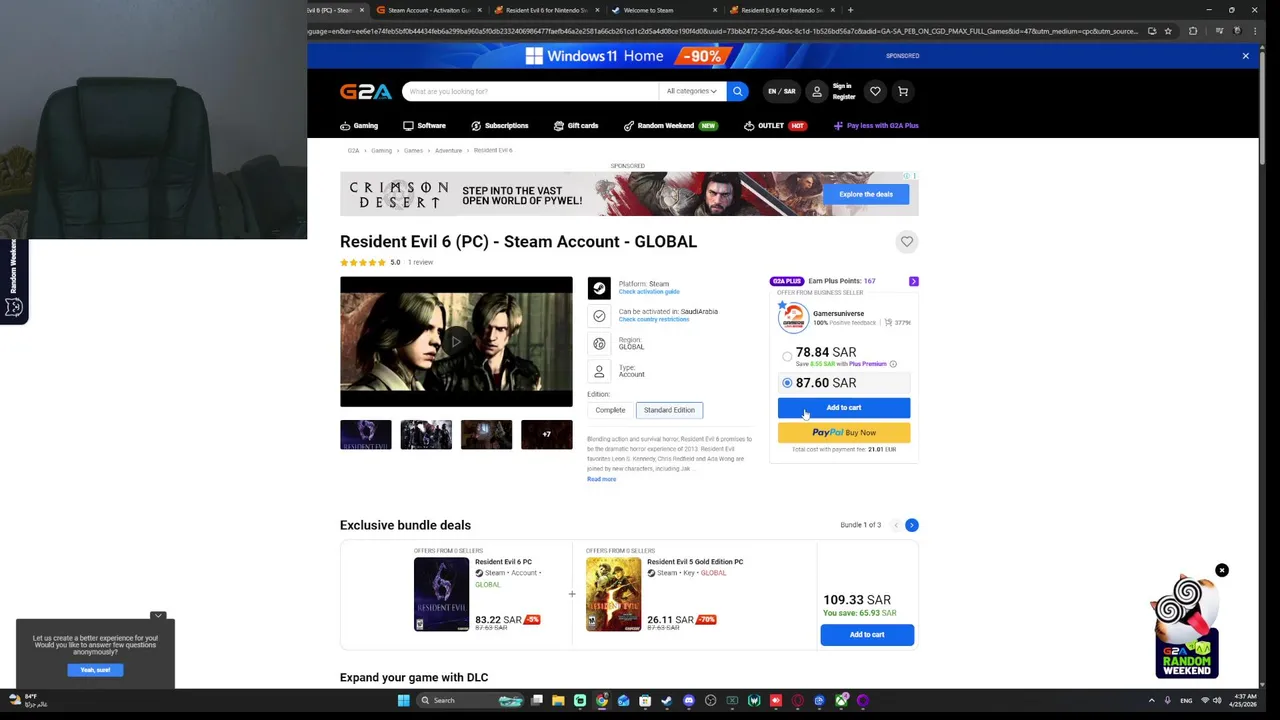Click the browser address bar URL
Image resolution: width=1280 pixels, height=720 pixels.
pyautogui.click(x=723, y=31)
